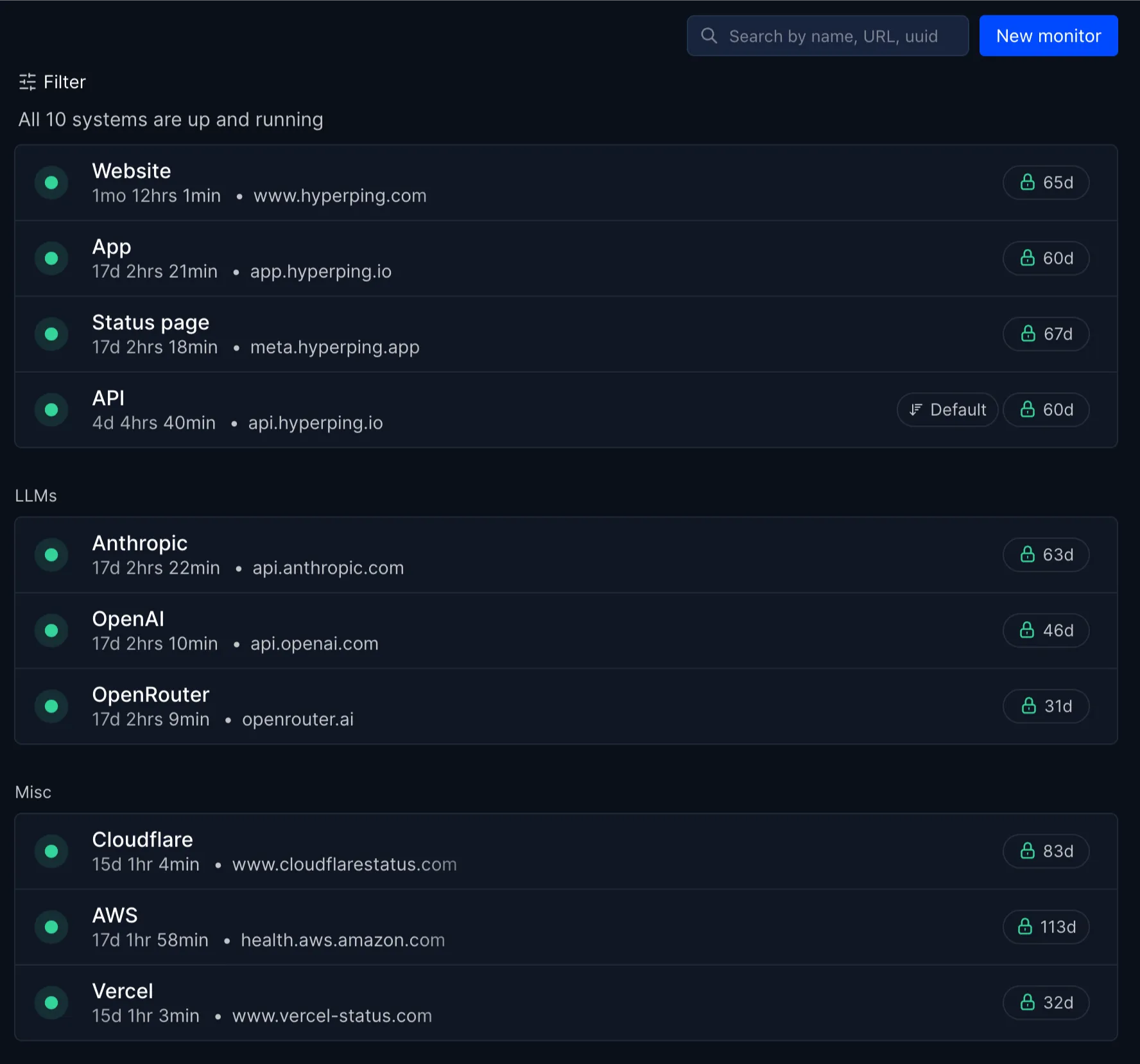Viewport: 1140px width, 1064px height.
Task: Click meta.hyperping.app URL text
Action: [335, 347]
